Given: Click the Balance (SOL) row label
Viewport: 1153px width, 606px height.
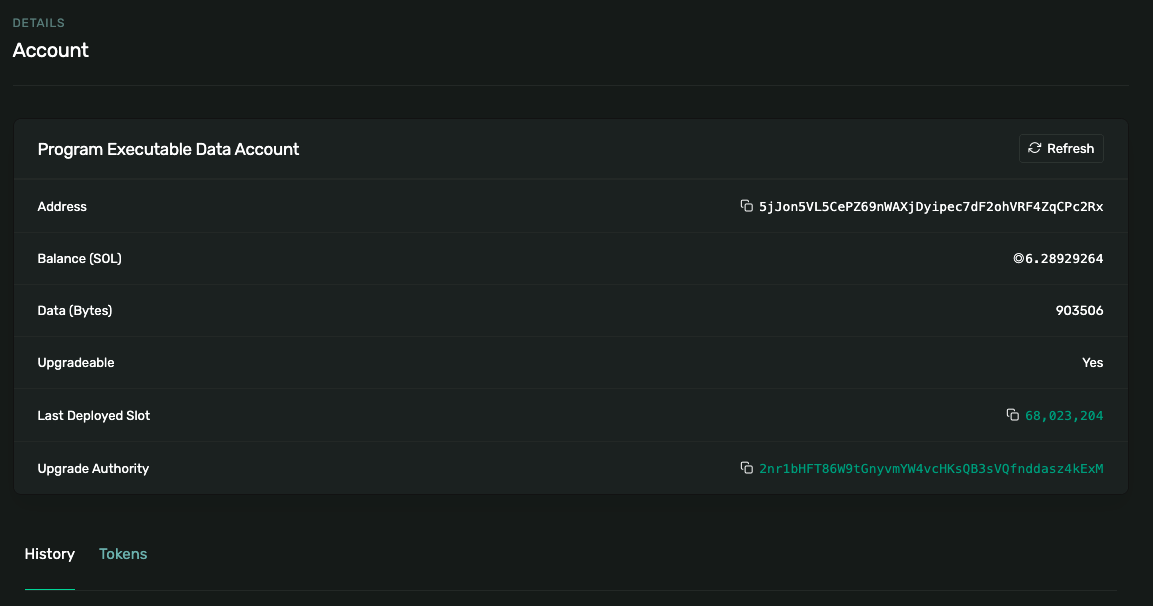Looking at the screenshot, I should click(79, 259).
